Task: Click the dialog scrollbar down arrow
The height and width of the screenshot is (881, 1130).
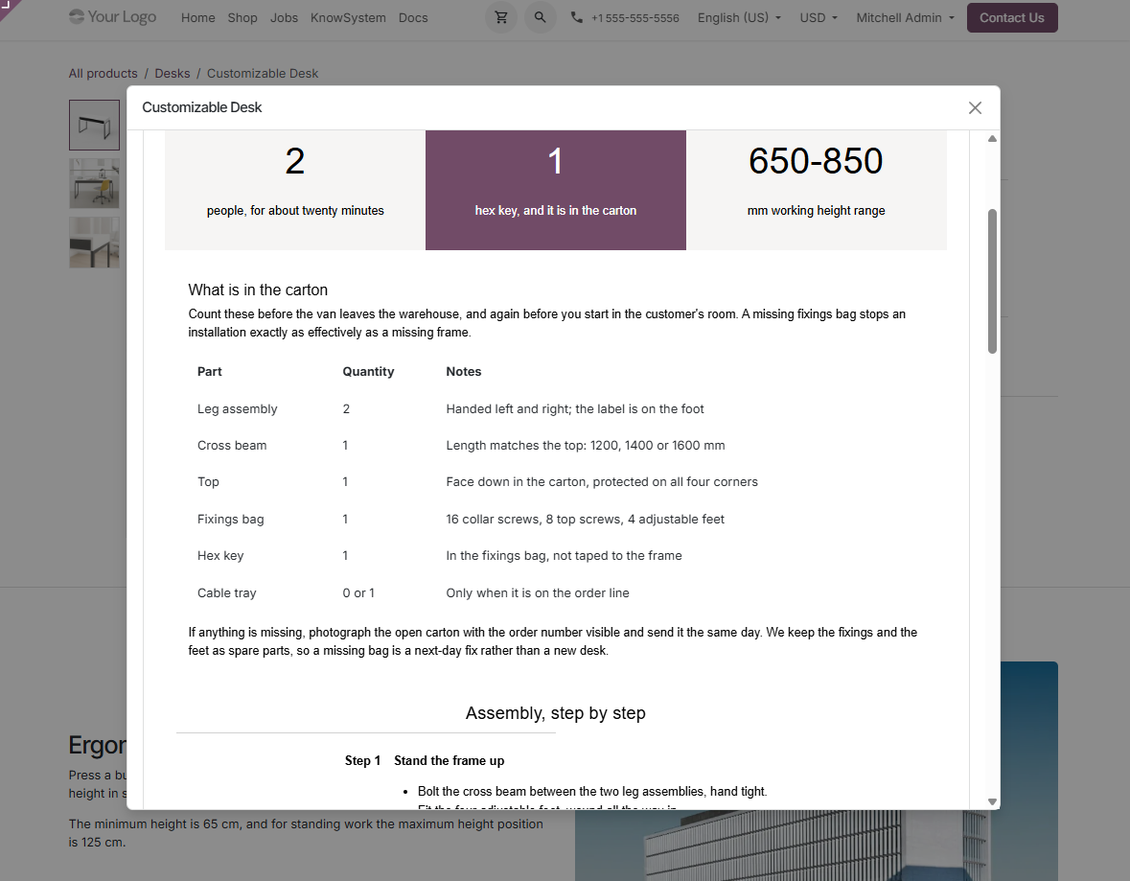Action: [x=992, y=802]
